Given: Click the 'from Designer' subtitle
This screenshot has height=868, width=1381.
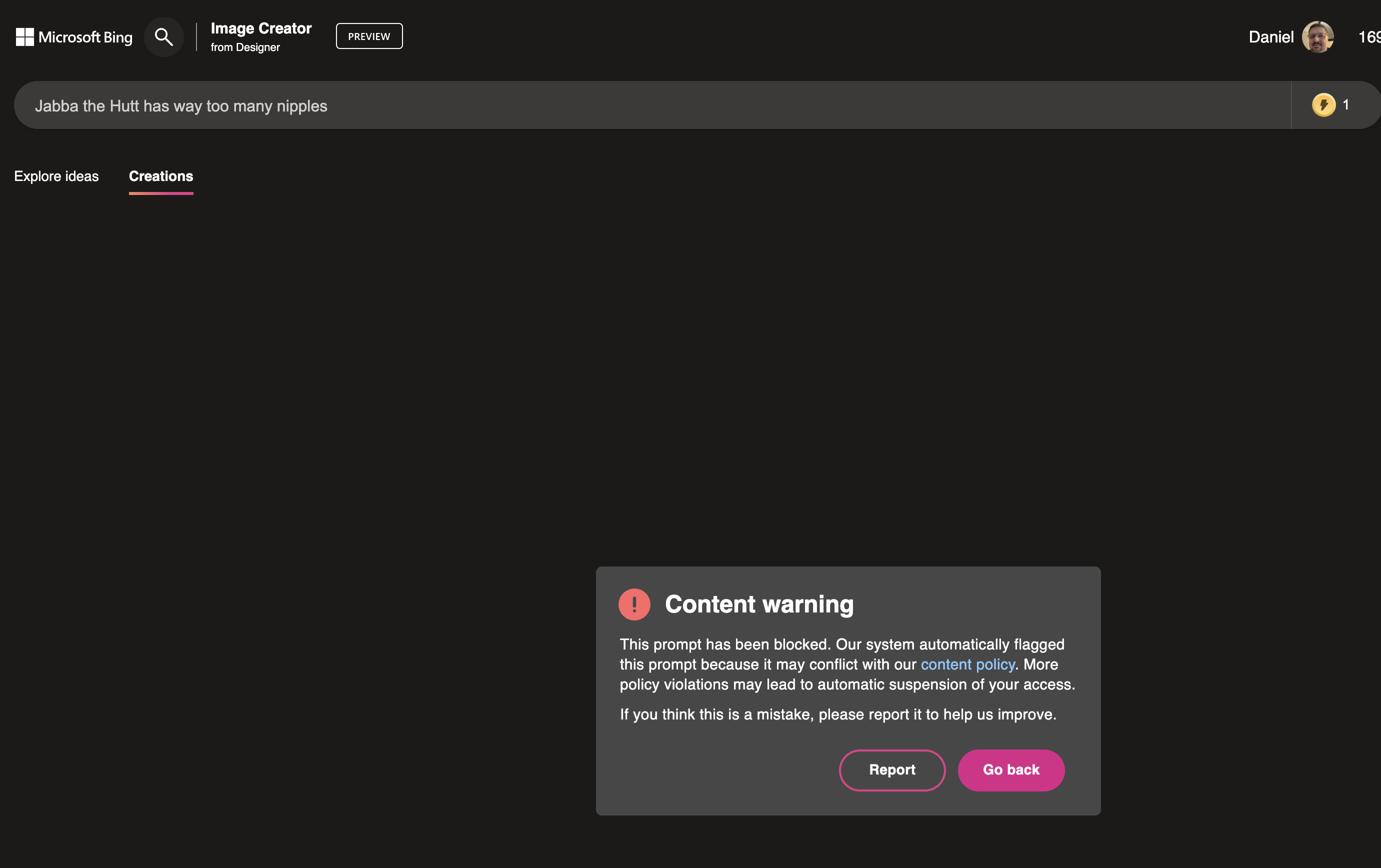Looking at the screenshot, I should (x=245, y=47).
